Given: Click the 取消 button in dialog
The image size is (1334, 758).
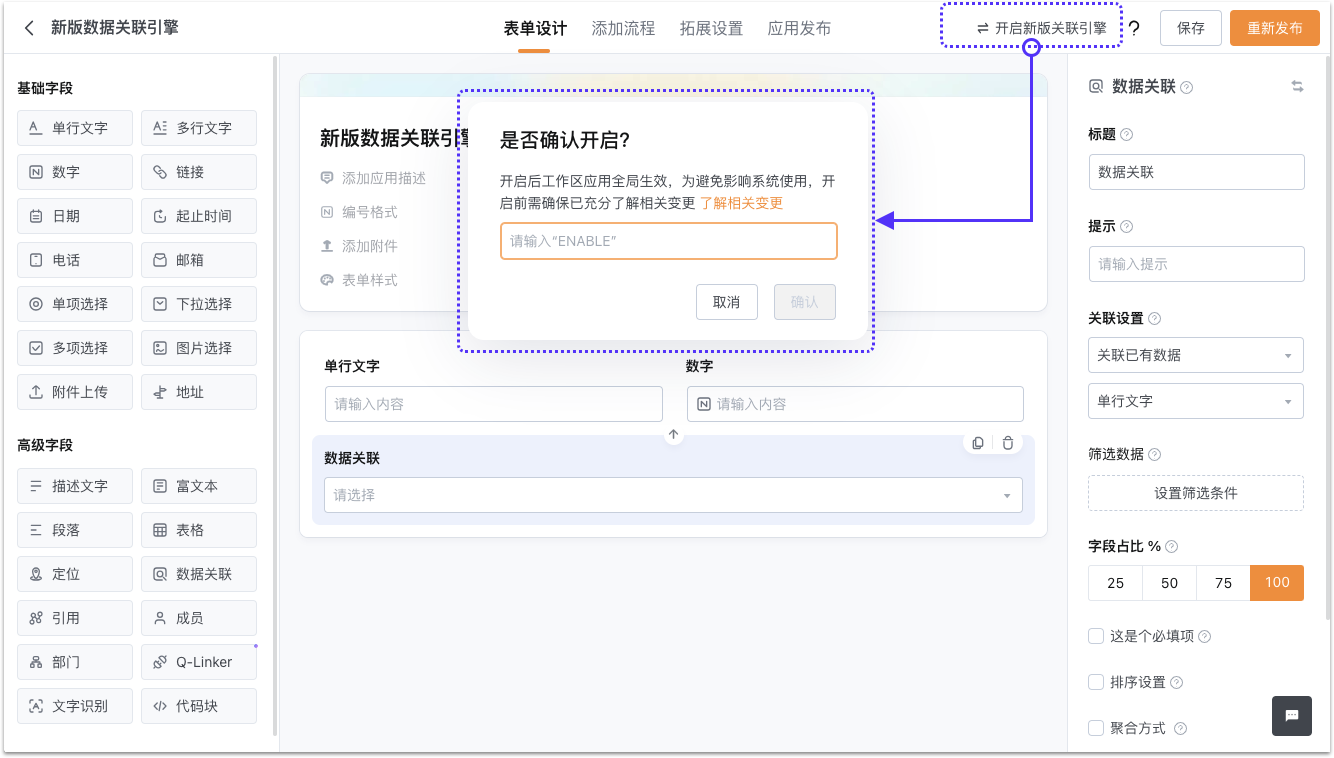Looking at the screenshot, I should click(726, 302).
